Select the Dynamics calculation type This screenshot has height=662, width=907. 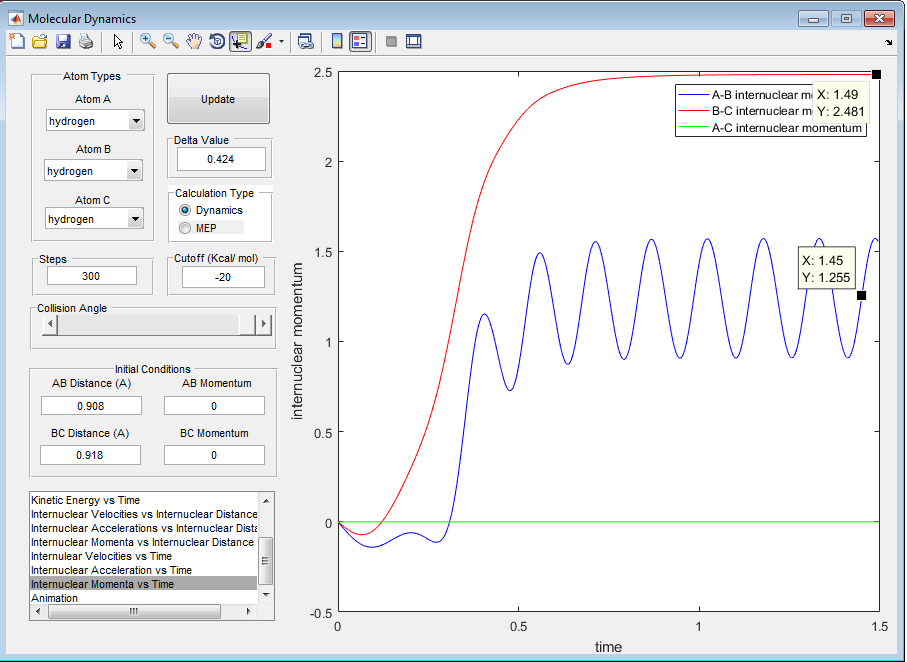184,210
